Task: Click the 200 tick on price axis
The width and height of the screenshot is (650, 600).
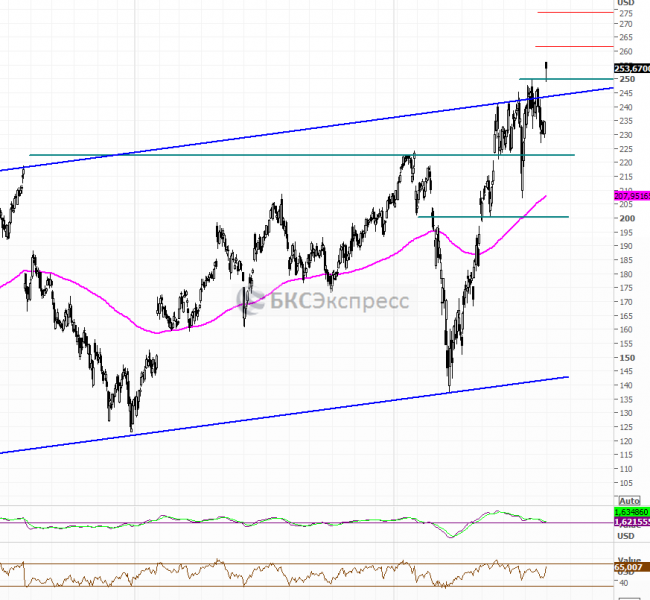Action: 627,218
